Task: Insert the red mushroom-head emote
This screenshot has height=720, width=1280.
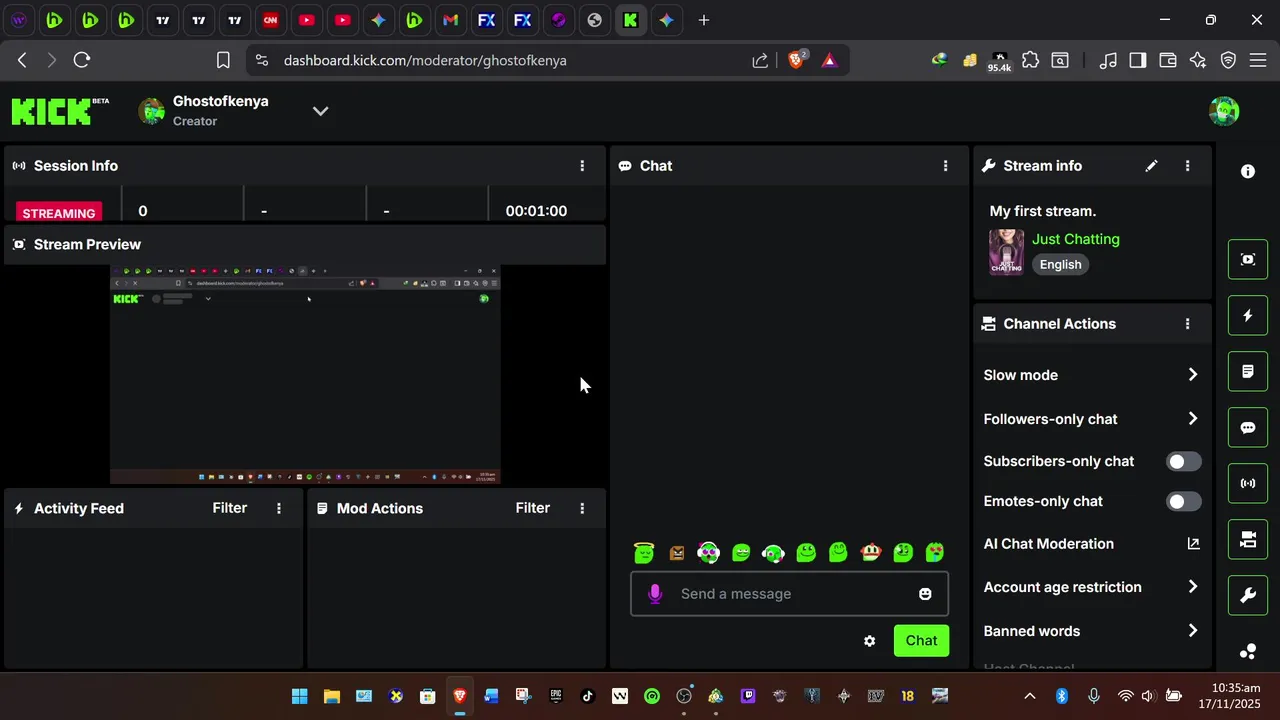Action: 870,552
